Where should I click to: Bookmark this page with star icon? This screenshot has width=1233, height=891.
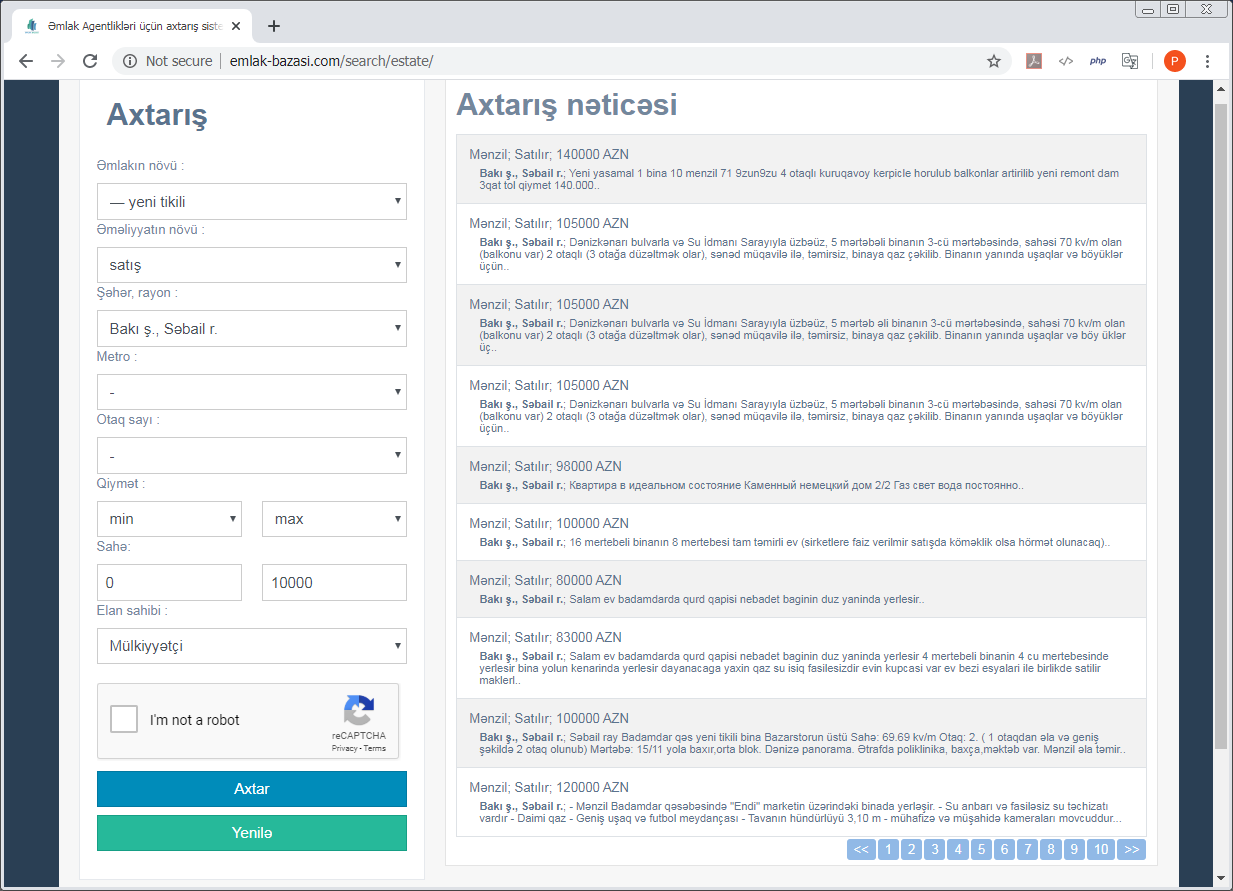point(994,61)
